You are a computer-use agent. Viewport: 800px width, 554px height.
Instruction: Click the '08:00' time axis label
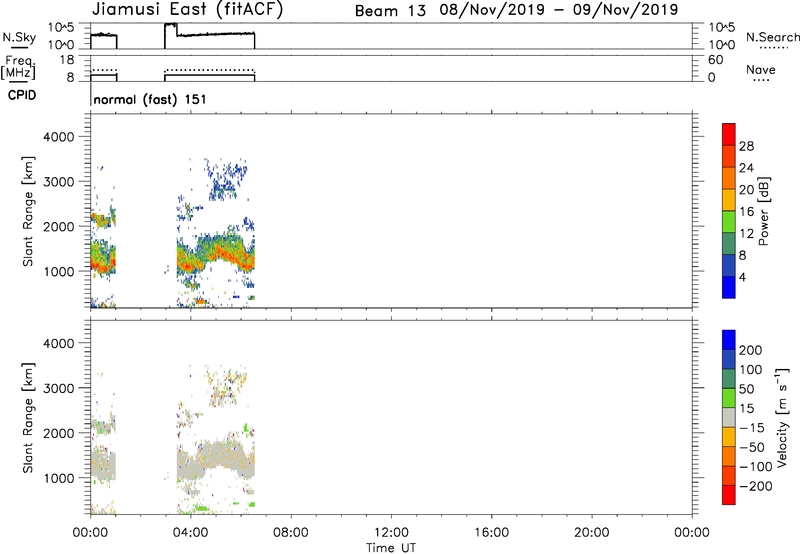(x=290, y=533)
